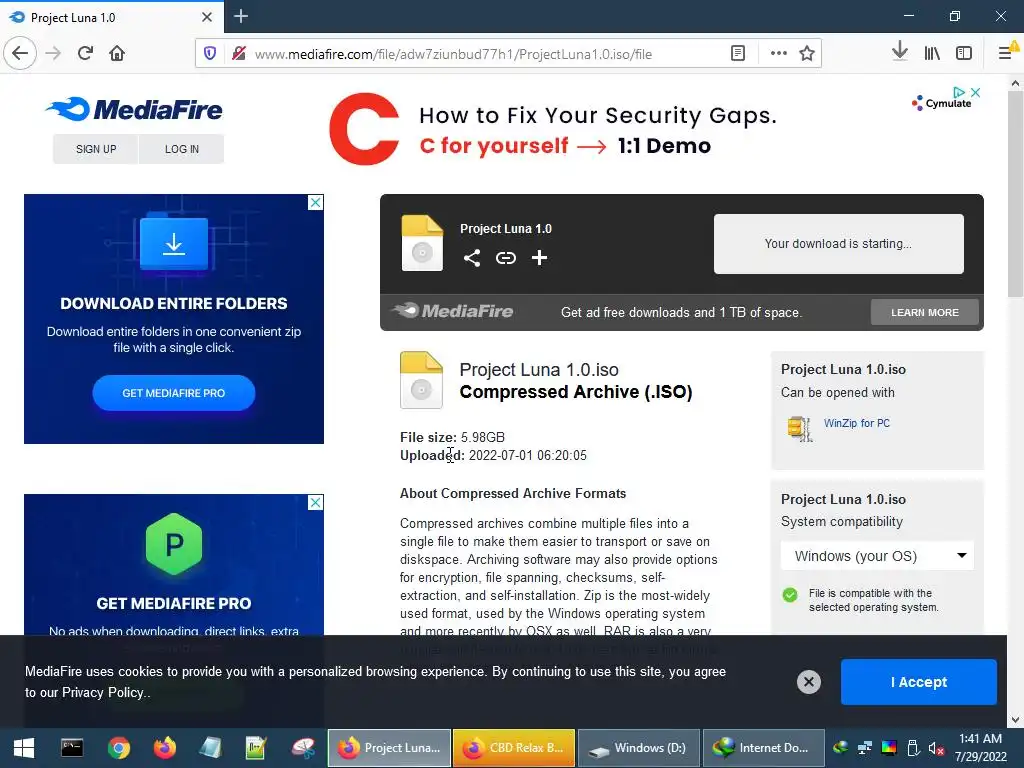Click the pinned Firefox taskbar icon
The height and width of the screenshot is (768, 1024).
click(165, 748)
